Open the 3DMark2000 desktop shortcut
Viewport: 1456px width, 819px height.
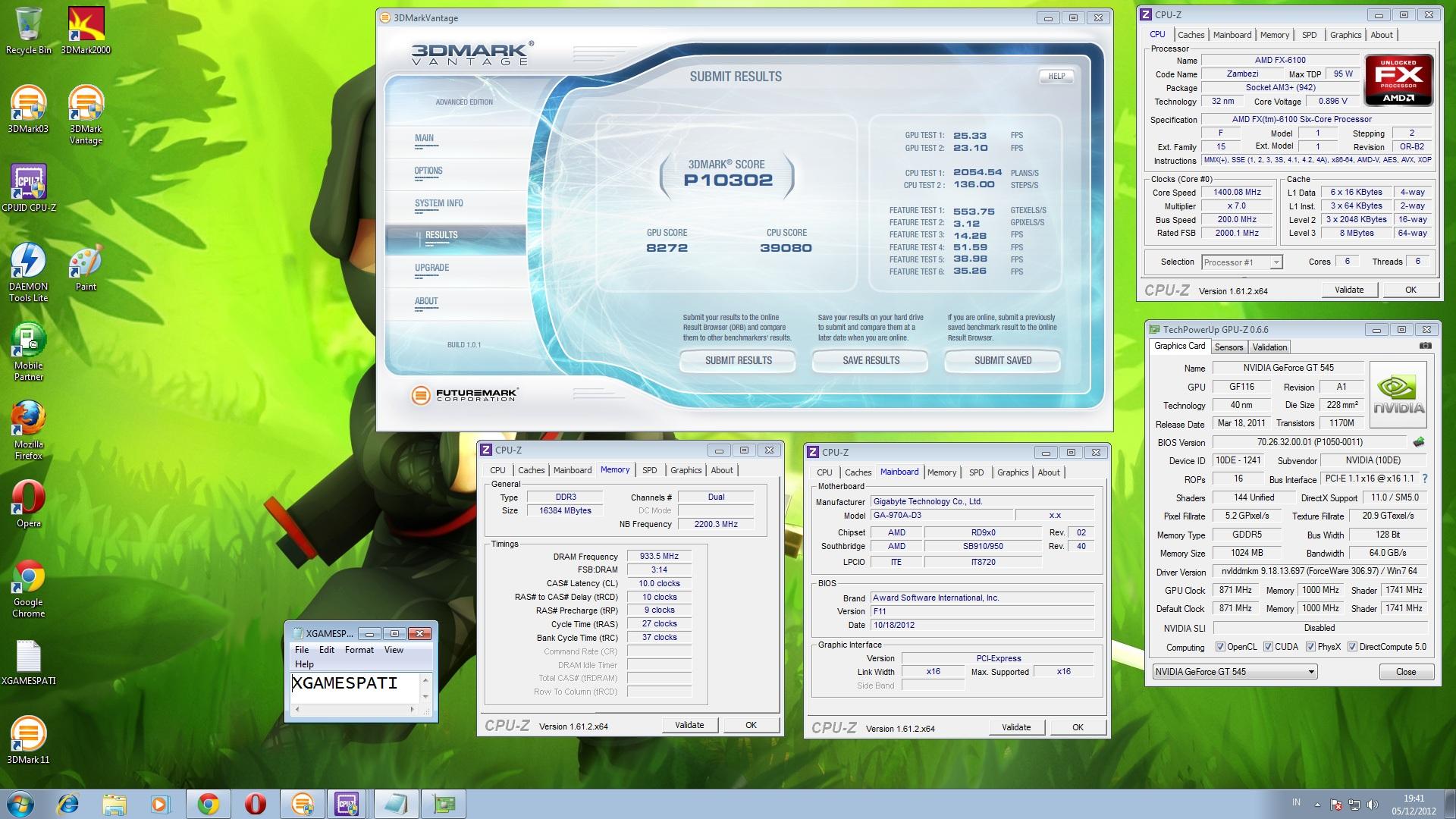(x=86, y=30)
